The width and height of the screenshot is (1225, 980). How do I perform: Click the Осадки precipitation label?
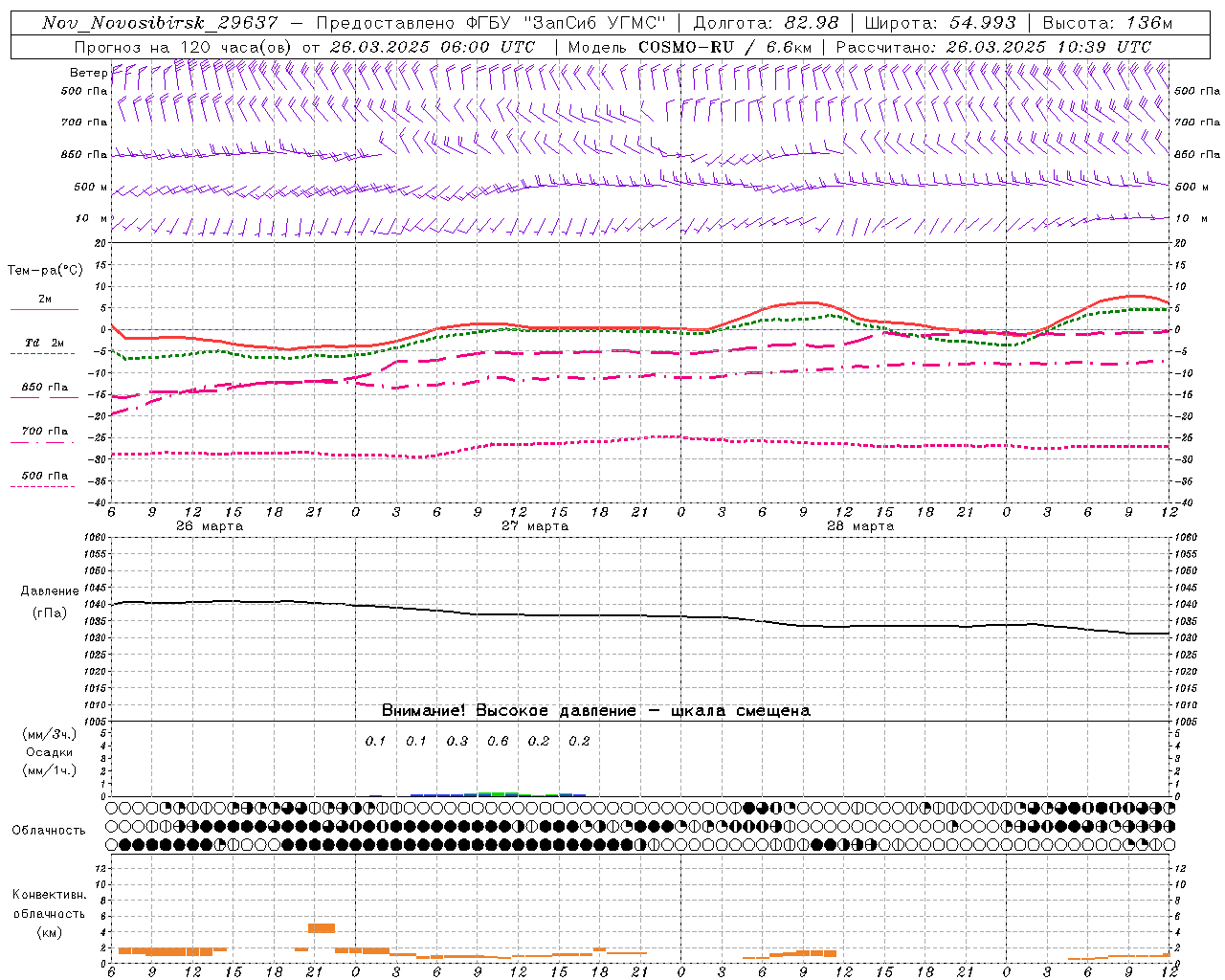[x=49, y=752]
